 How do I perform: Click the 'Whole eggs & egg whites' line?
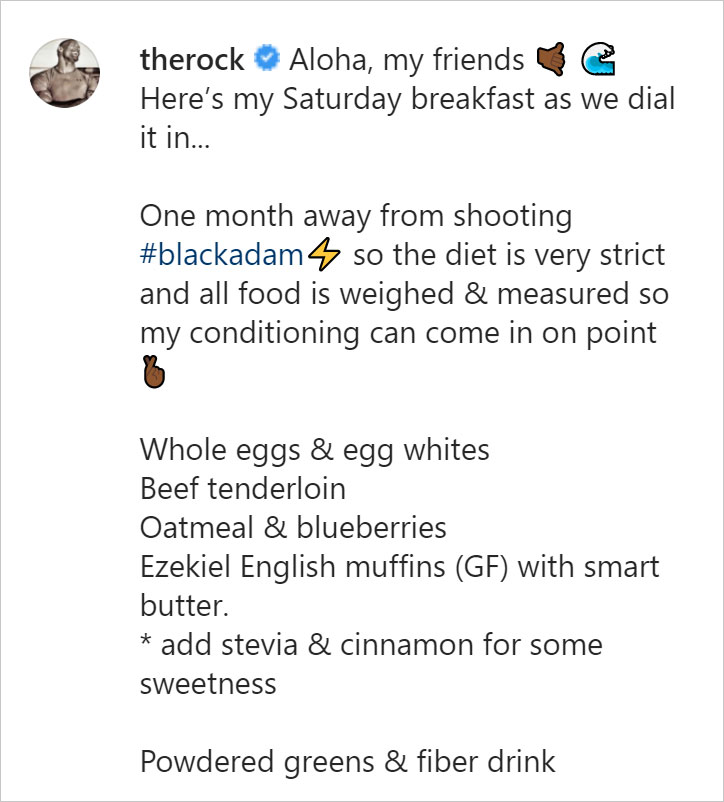click(315, 449)
